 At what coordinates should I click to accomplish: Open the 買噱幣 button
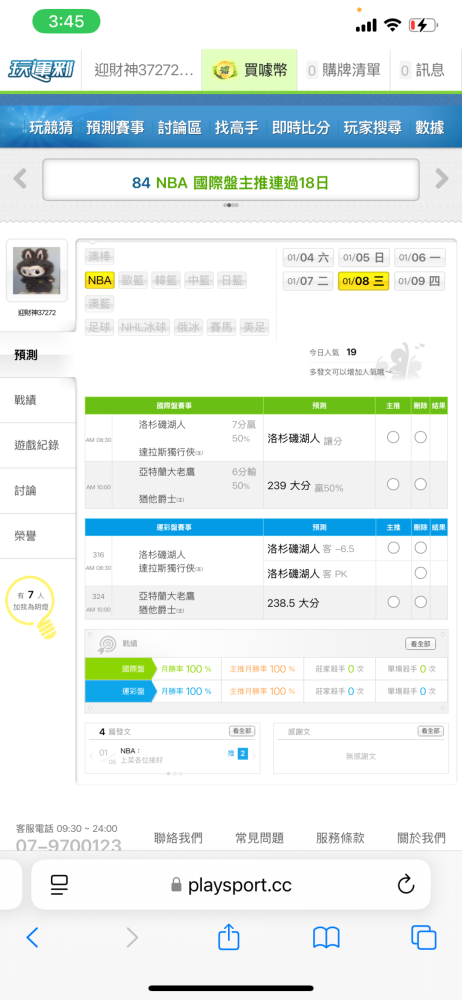[250, 70]
